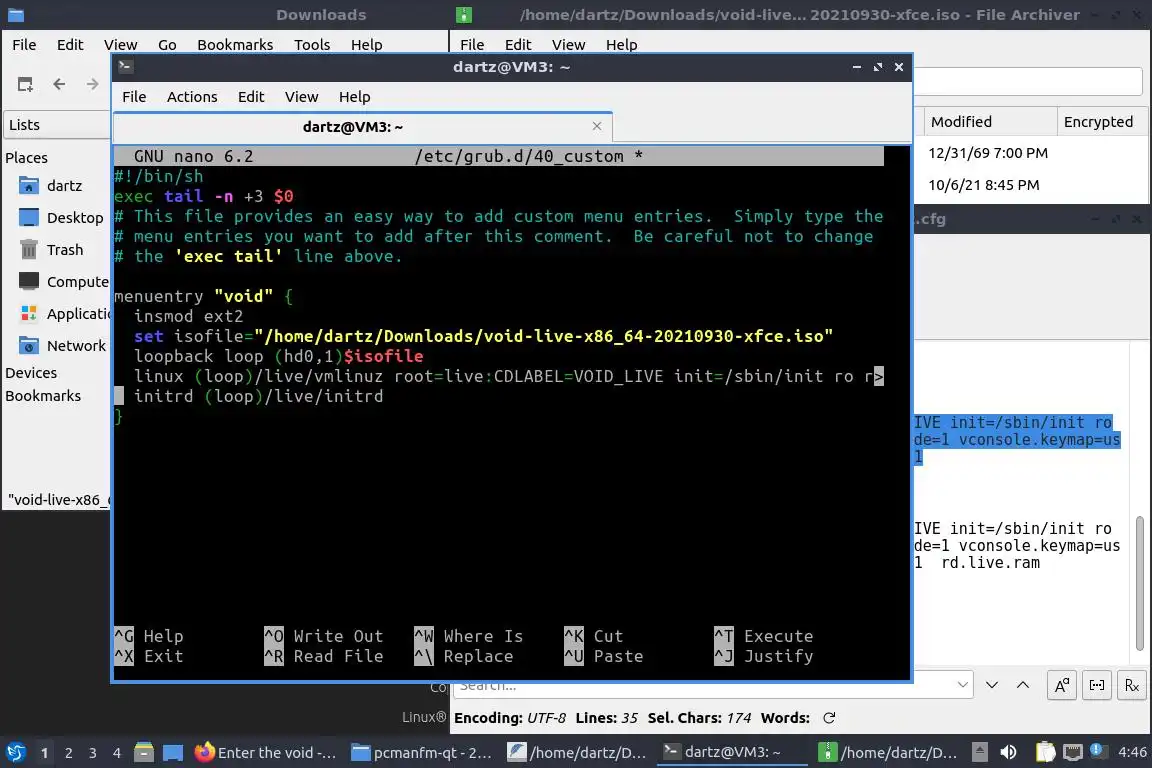
Task: Open View menu in File Archiver window
Action: pyautogui.click(x=568, y=45)
